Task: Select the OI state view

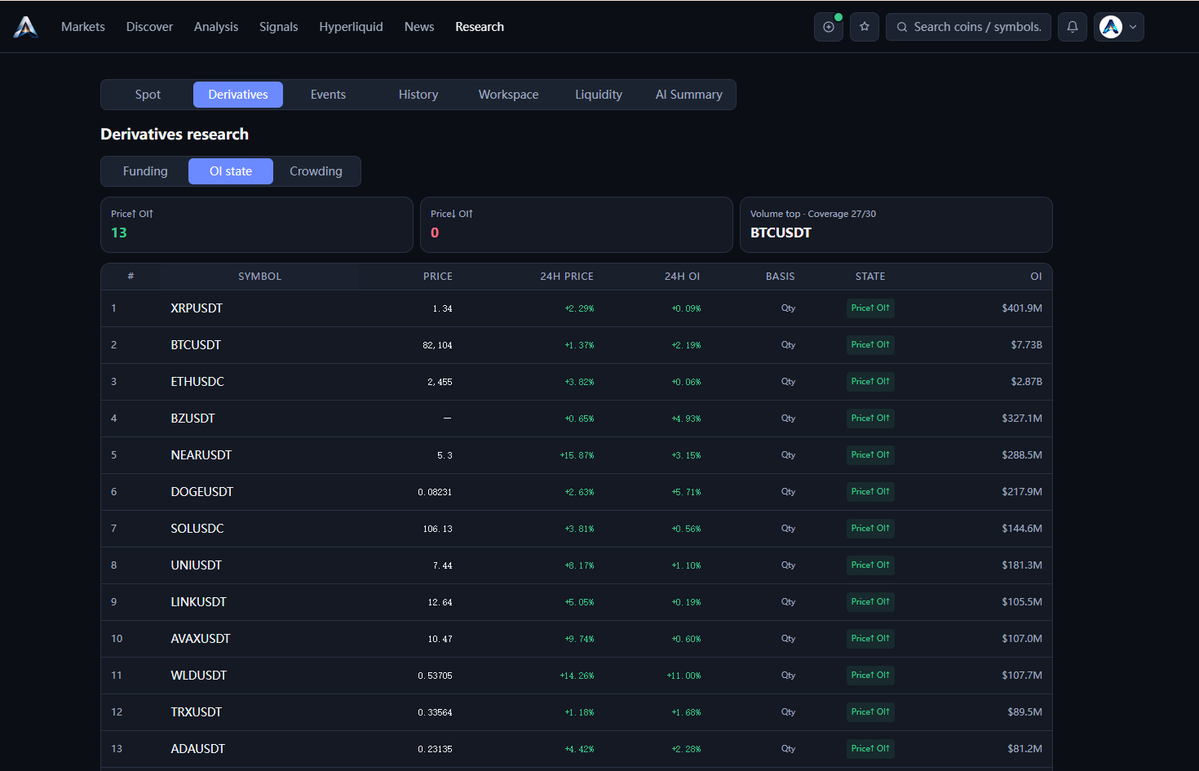Action: point(231,171)
